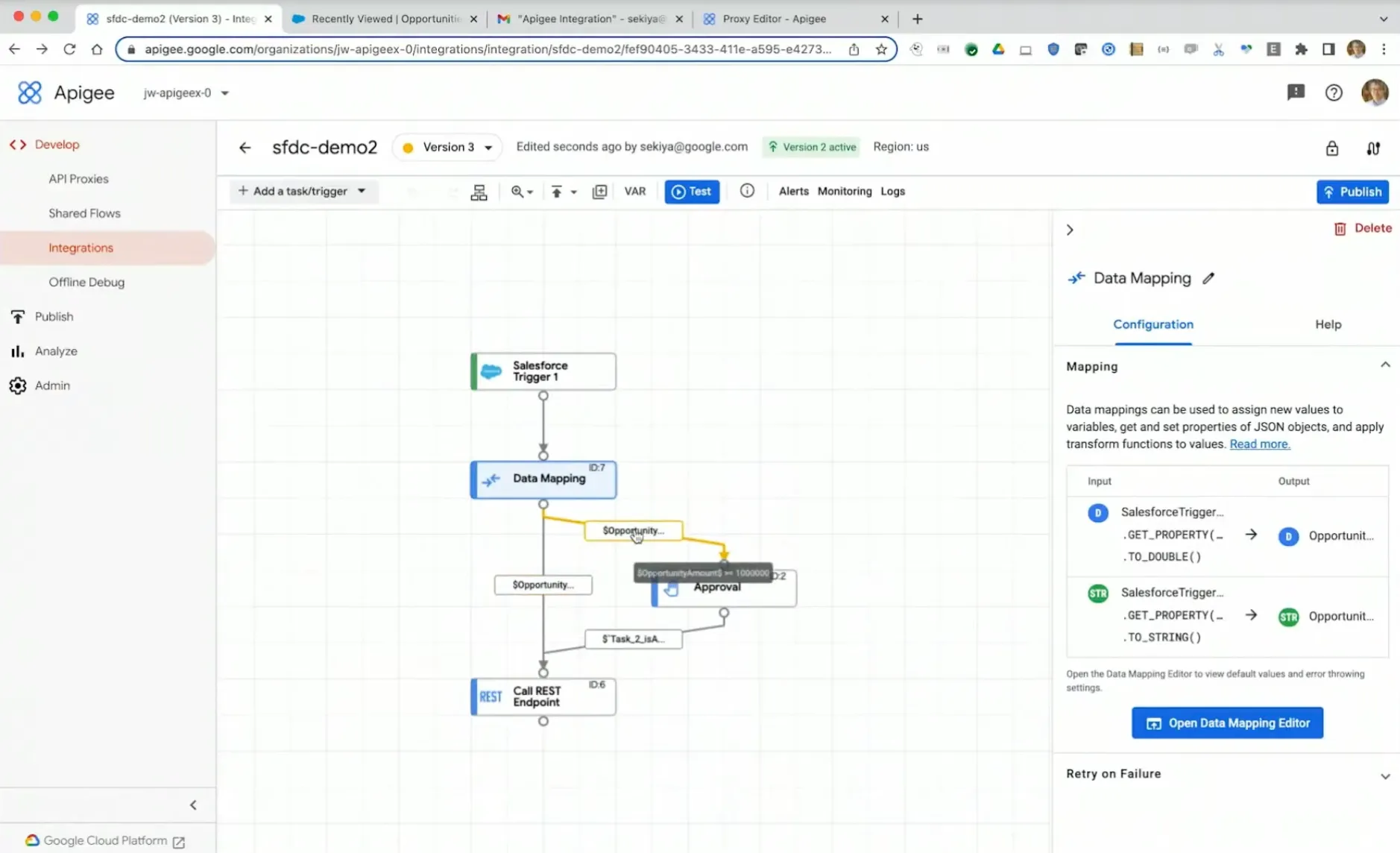1400x853 pixels.
Task: Open Alerts
Action: (x=793, y=192)
